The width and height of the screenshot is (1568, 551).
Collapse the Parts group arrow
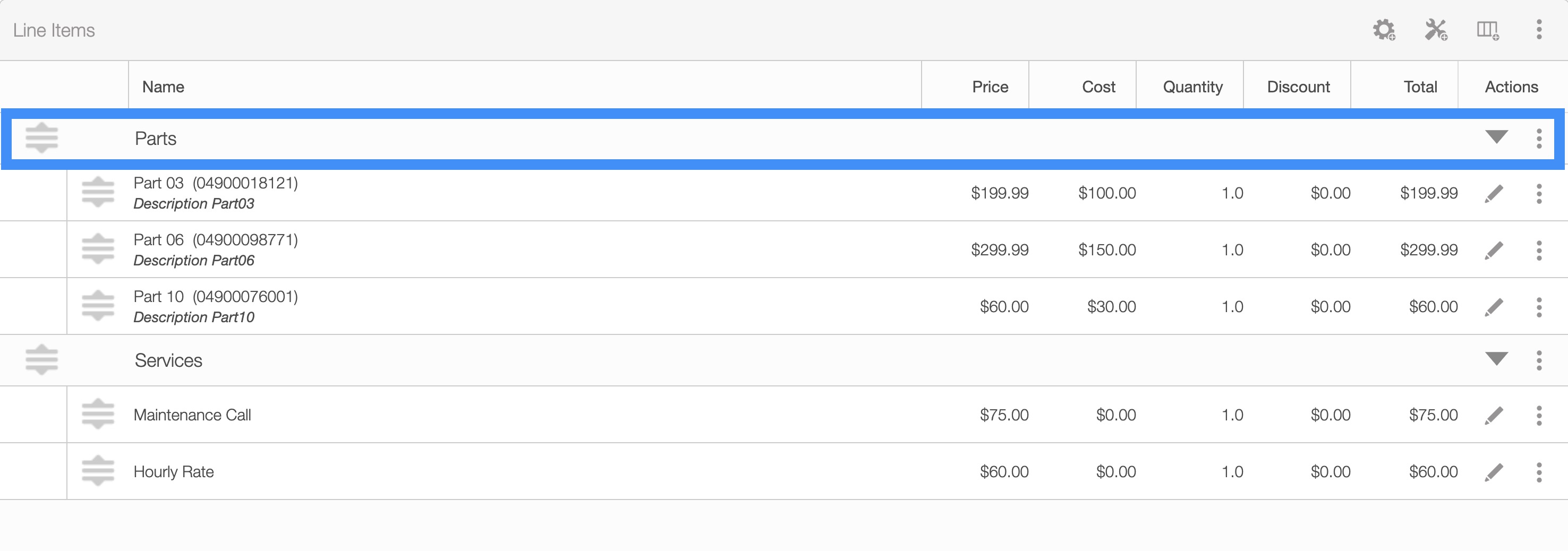(1496, 137)
